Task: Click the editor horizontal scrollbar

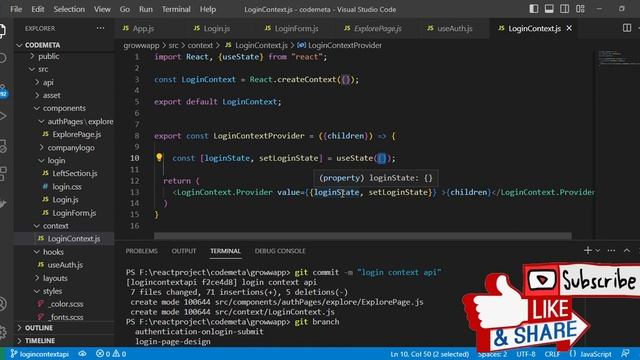Action: 362,236
